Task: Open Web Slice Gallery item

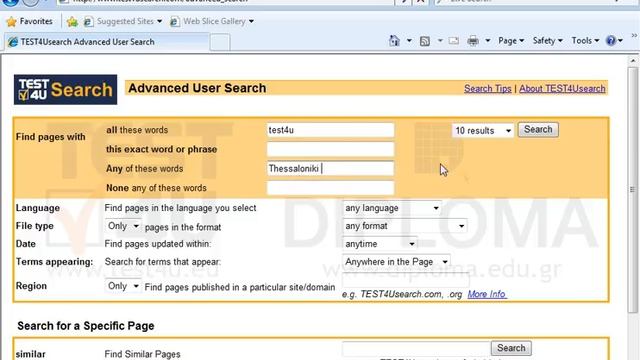Action: 212,21
